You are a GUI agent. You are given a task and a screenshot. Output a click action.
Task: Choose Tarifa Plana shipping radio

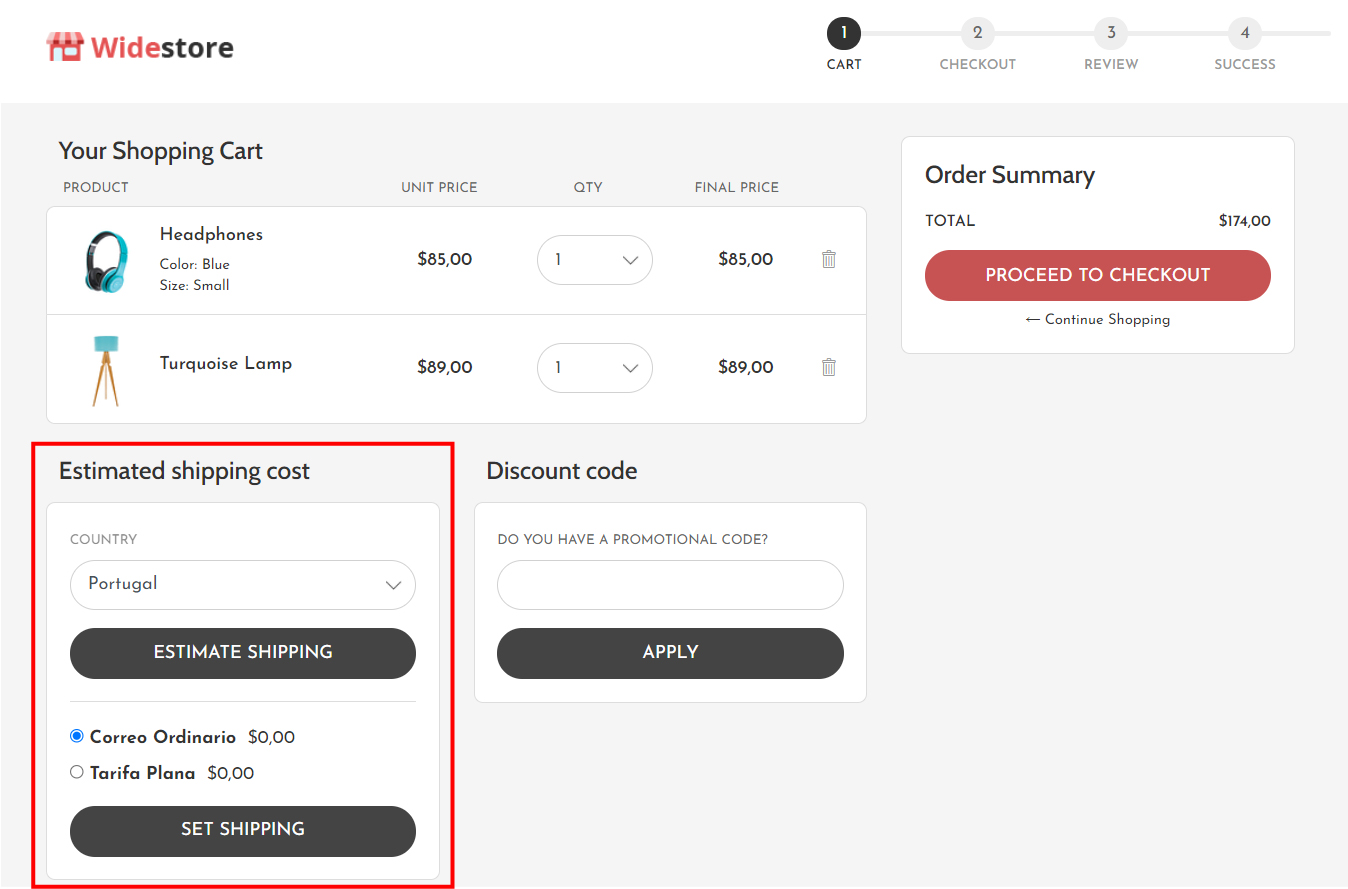77,772
